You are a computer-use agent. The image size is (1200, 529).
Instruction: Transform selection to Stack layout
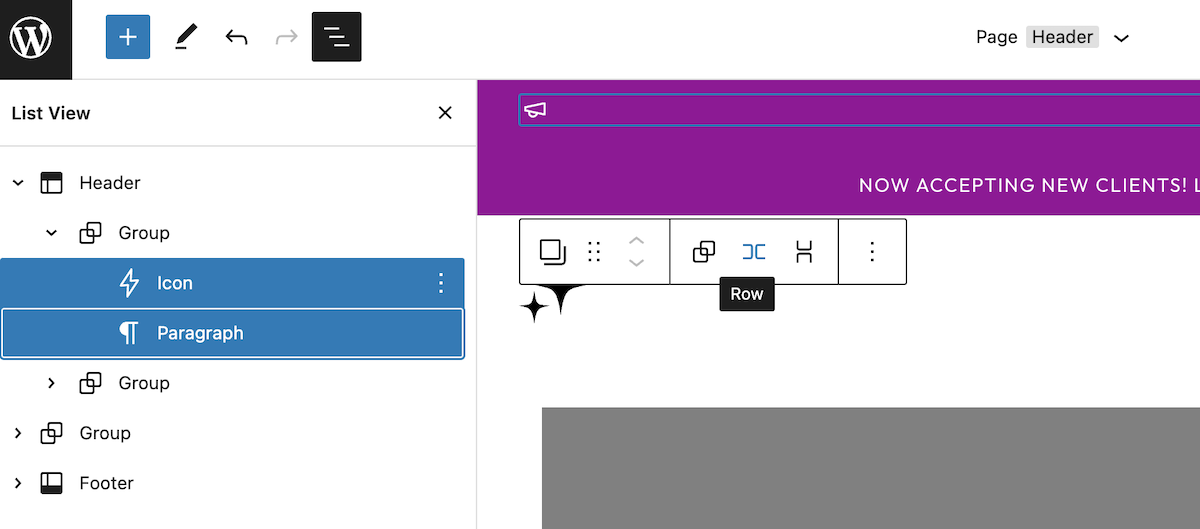click(x=804, y=252)
